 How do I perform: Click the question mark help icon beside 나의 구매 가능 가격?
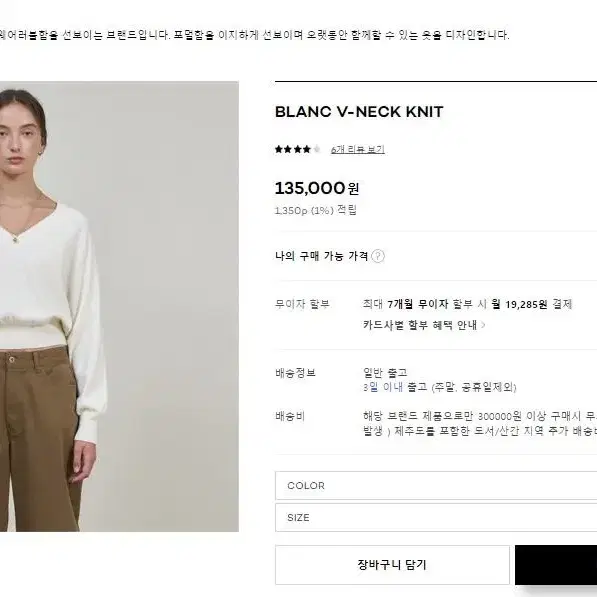coord(378,256)
